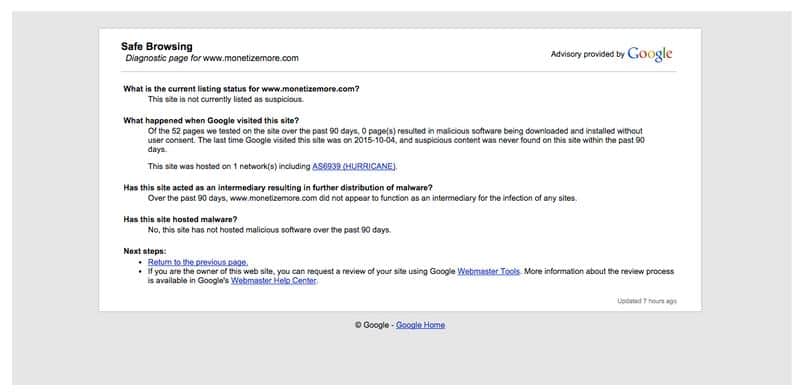Screen dimensions: 803x392
Task: Click 'Over the past 90 days, www.monetizemore.com' sentence
Action: (362, 198)
